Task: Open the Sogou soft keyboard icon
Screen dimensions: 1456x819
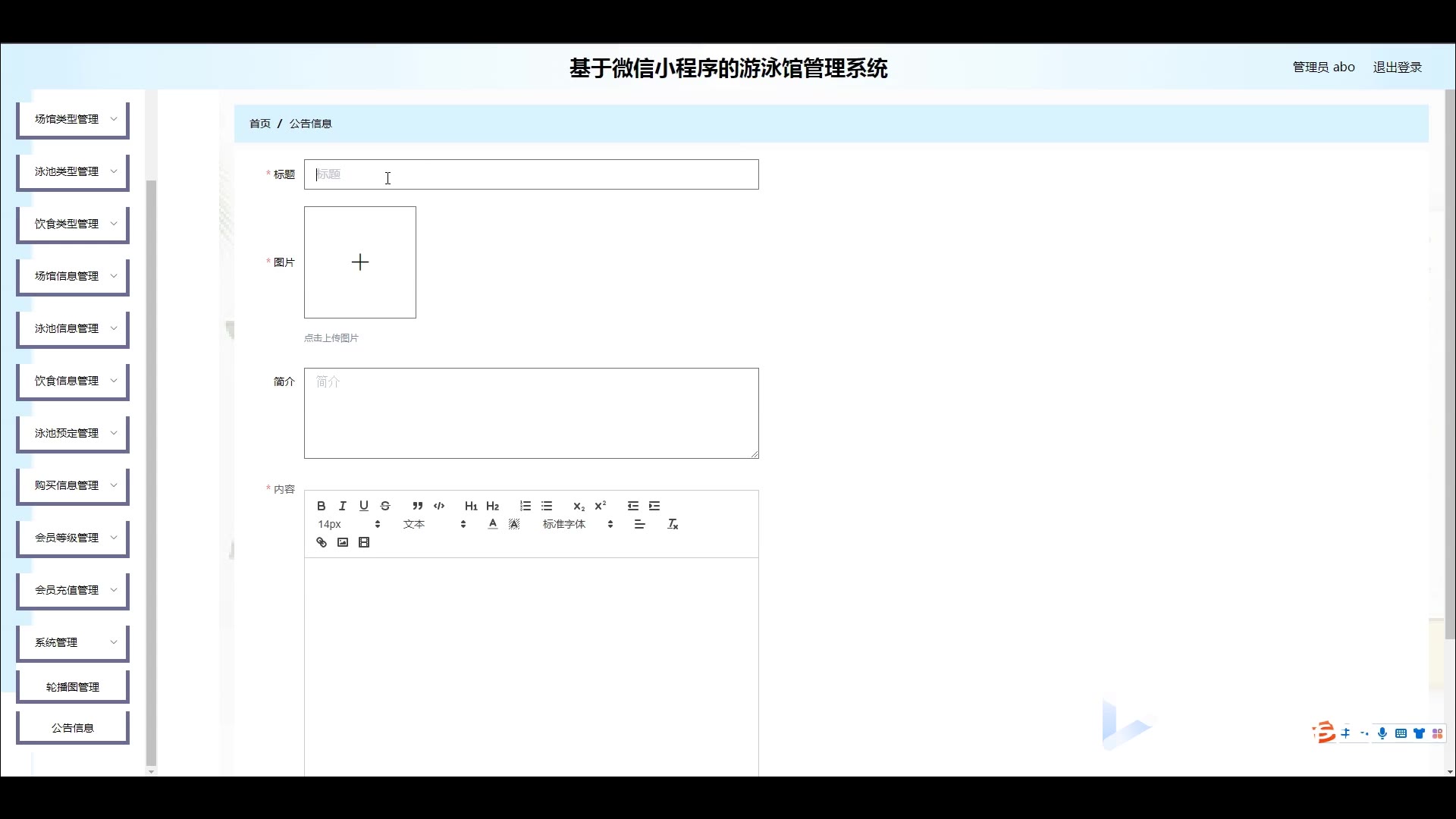Action: pyautogui.click(x=1401, y=733)
